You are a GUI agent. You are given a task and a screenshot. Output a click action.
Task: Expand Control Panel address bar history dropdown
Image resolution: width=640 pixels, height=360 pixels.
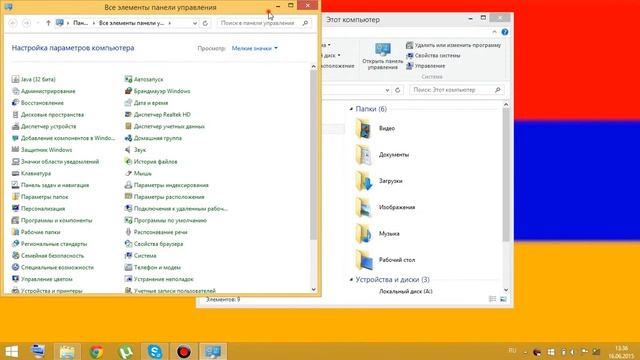(x=195, y=23)
